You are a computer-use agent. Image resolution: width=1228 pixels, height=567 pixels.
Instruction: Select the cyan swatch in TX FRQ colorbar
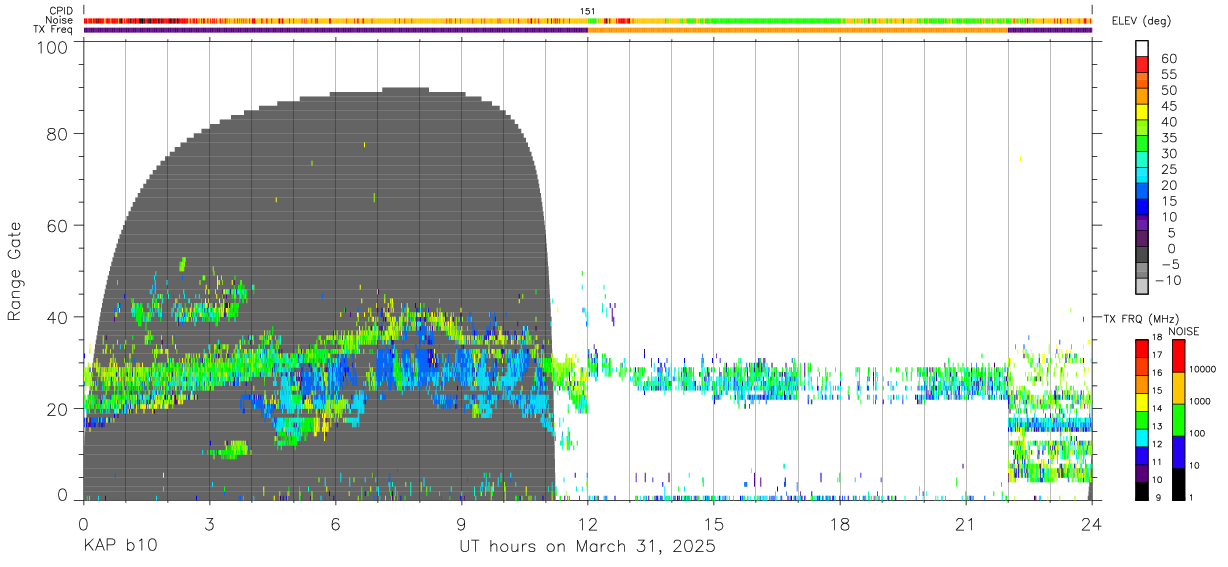pos(1143,437)
